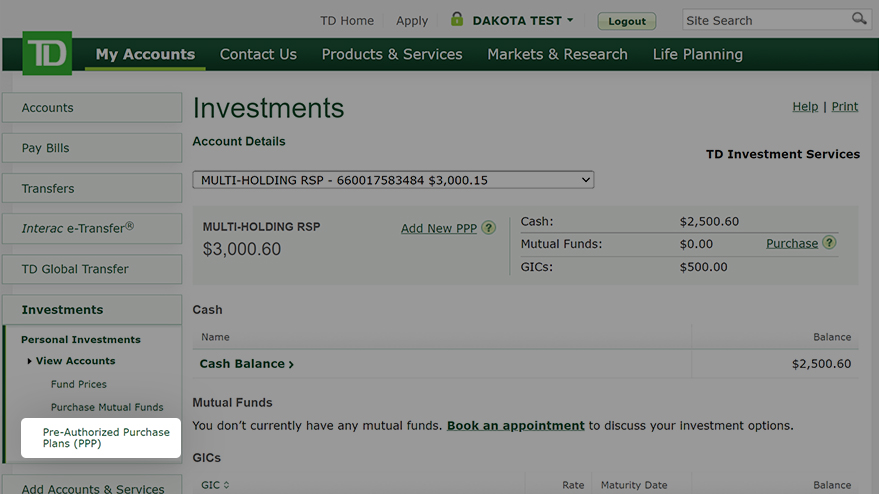Open the Help link
879x494 pixels.
point(805,107)
